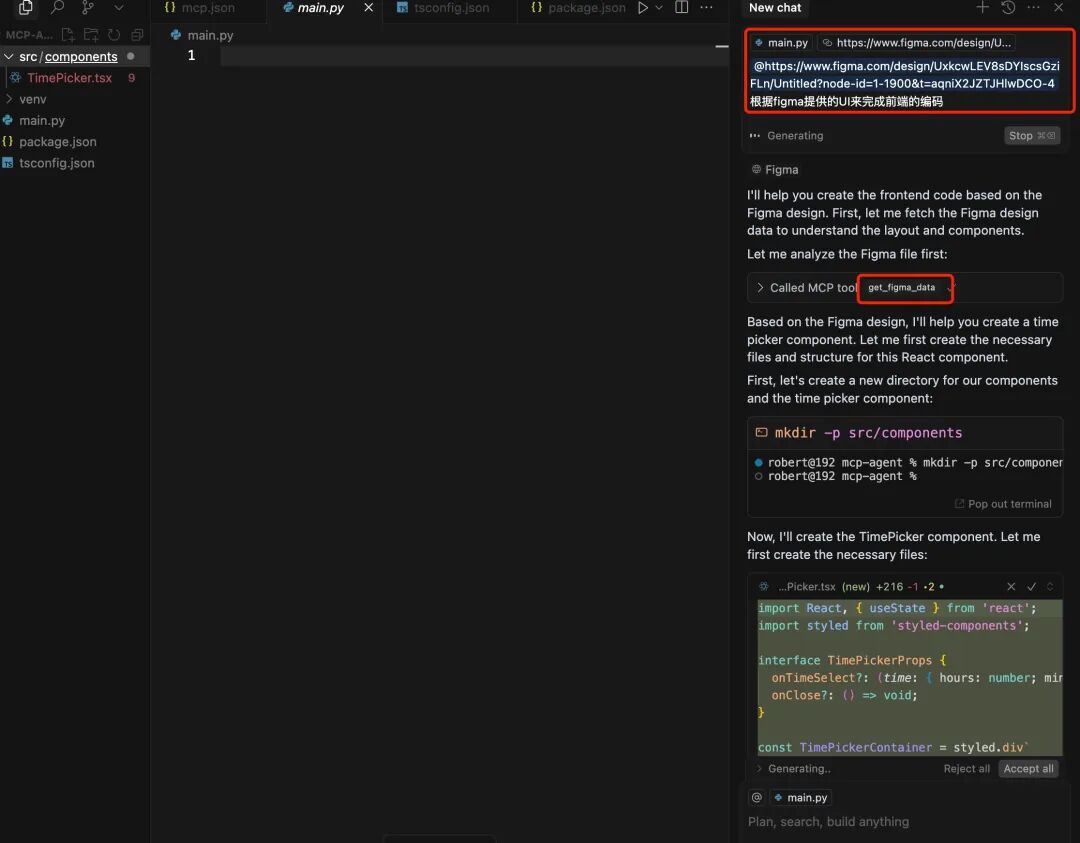
Task: Click the Refresh Explorer icon
Action: click(x=114, y=35)
